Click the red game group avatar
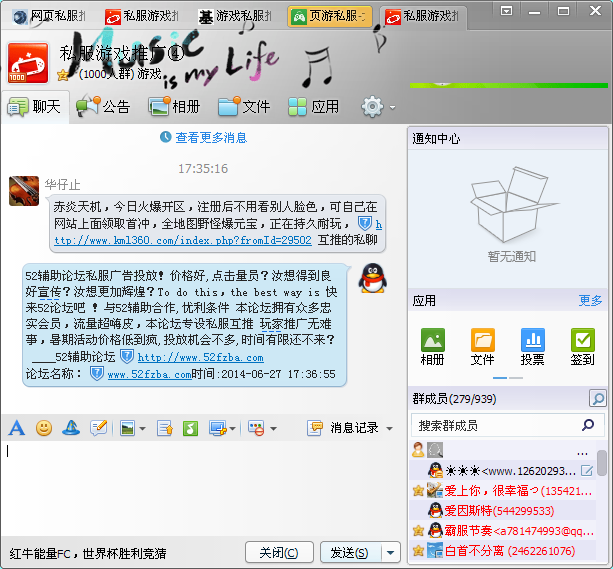 tap(28, 63)
